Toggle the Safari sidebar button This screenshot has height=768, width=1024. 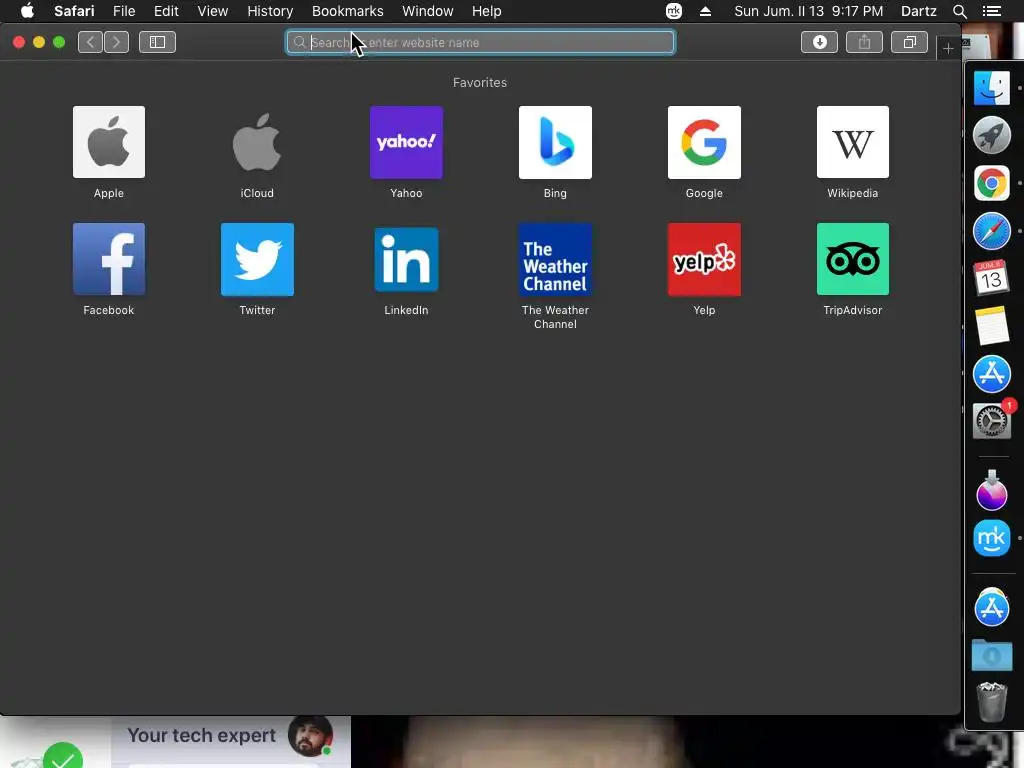tap(157, 42)
